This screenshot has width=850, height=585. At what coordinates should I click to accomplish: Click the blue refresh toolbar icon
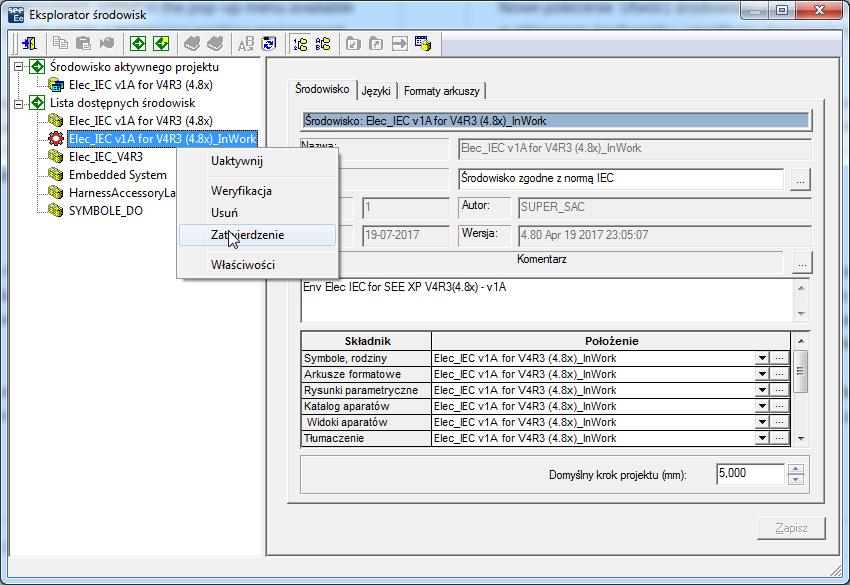point(269,43)
